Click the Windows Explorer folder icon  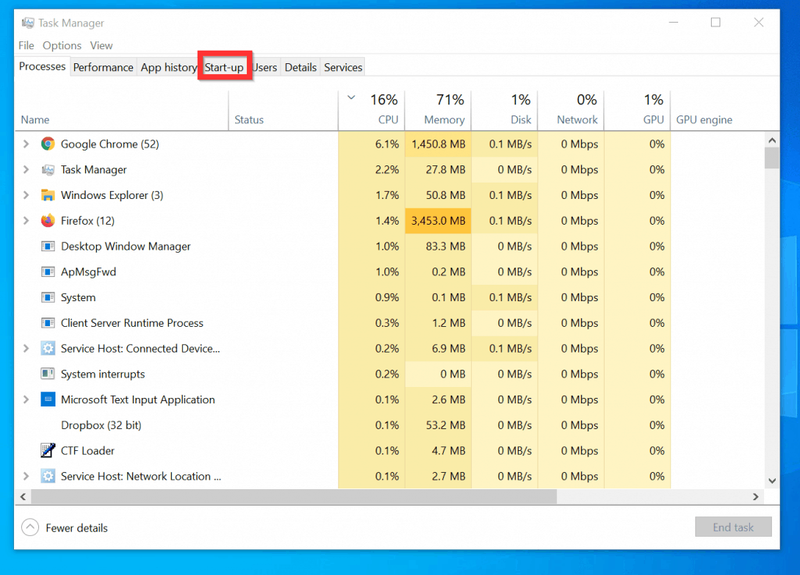(48, 195)
